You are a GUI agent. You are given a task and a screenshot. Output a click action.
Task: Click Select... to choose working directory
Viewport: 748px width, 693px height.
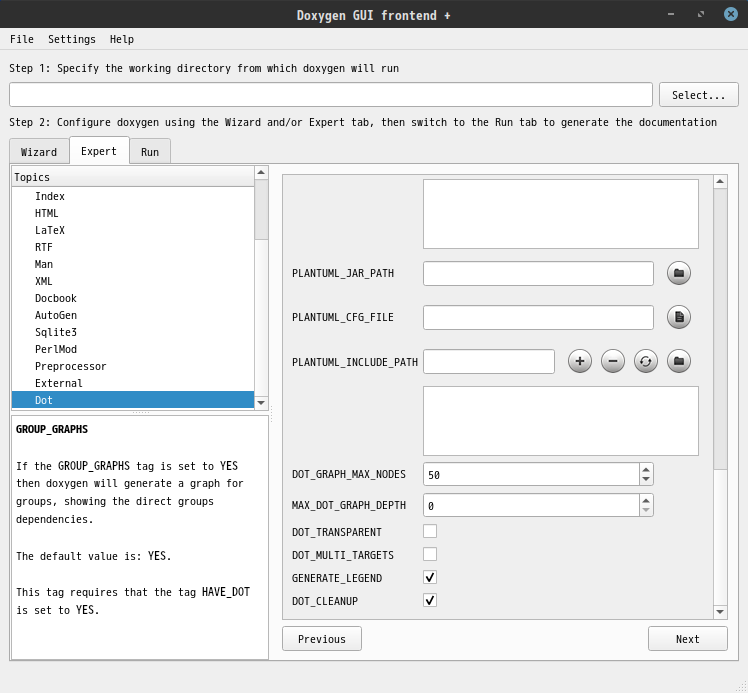[x=698, y=95]
